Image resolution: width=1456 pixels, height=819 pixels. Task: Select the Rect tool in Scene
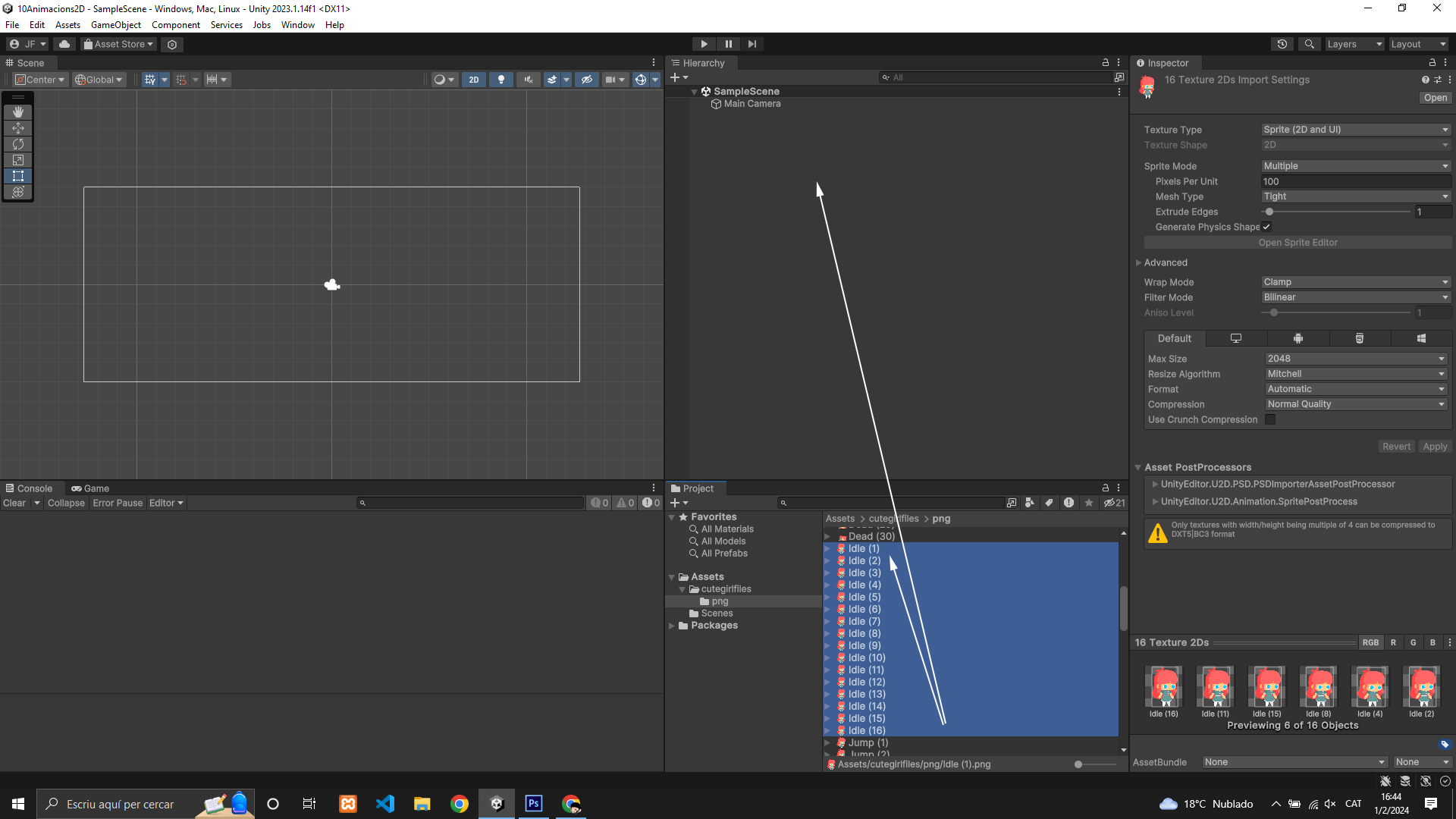(x=18, y=176)
